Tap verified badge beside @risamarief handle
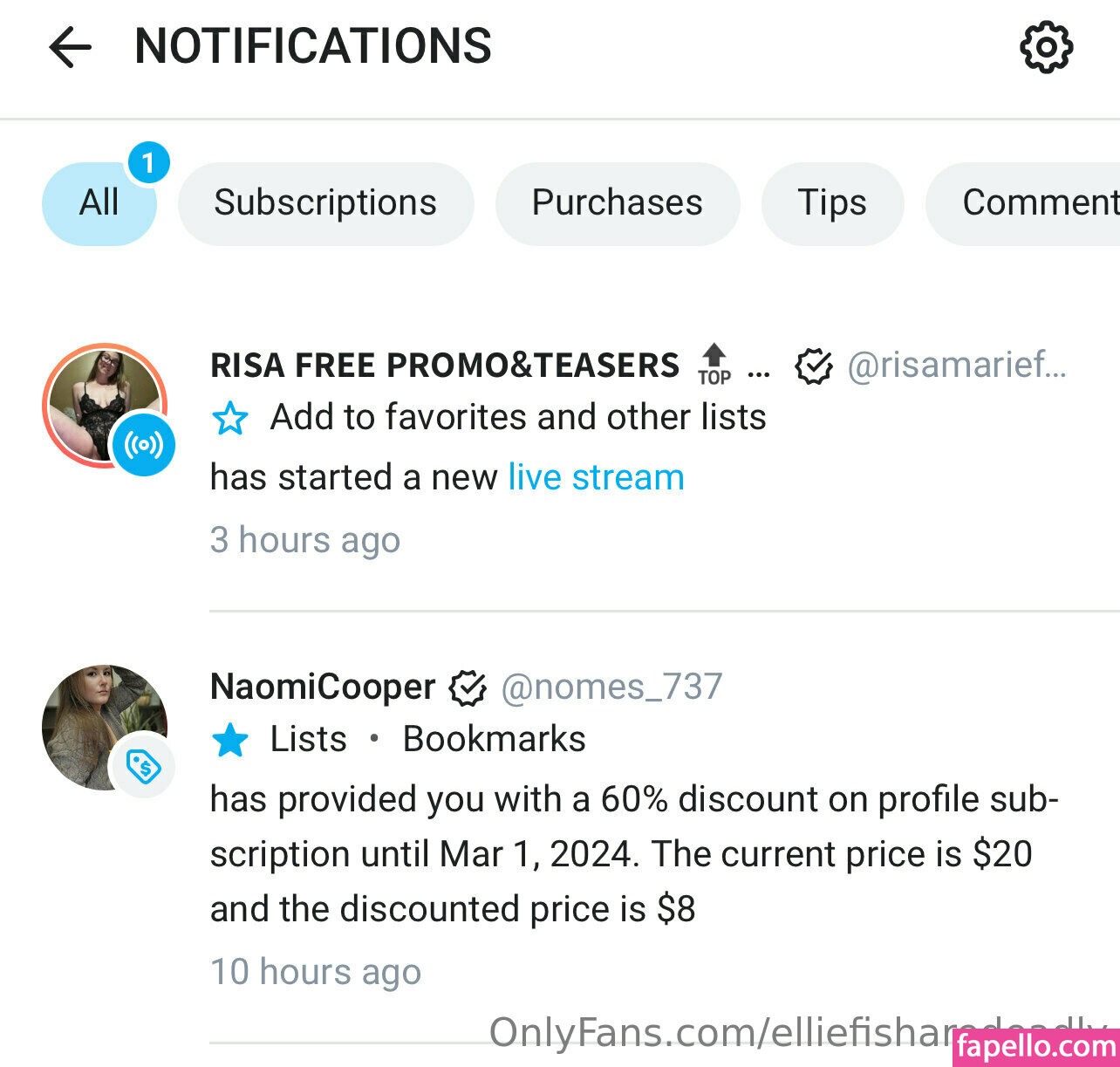1120x1067 pixels. (x=814, y=366)
